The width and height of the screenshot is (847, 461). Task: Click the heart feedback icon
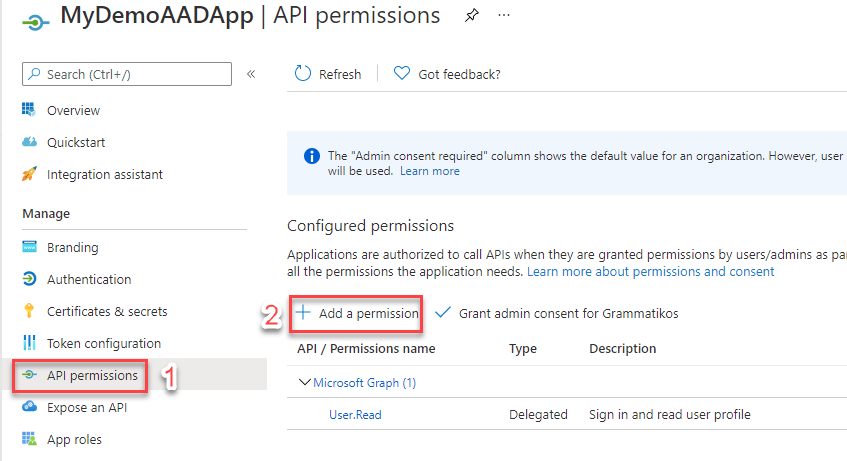point(401,73)
